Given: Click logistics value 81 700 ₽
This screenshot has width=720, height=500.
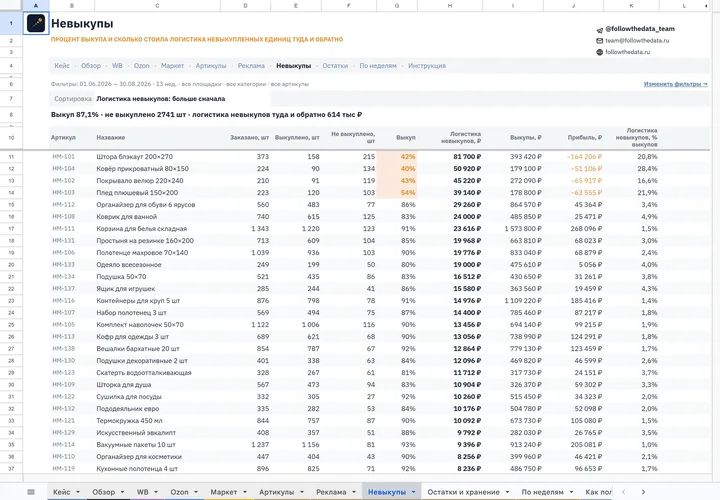Looking at the screenshot, I should [467, 157].
